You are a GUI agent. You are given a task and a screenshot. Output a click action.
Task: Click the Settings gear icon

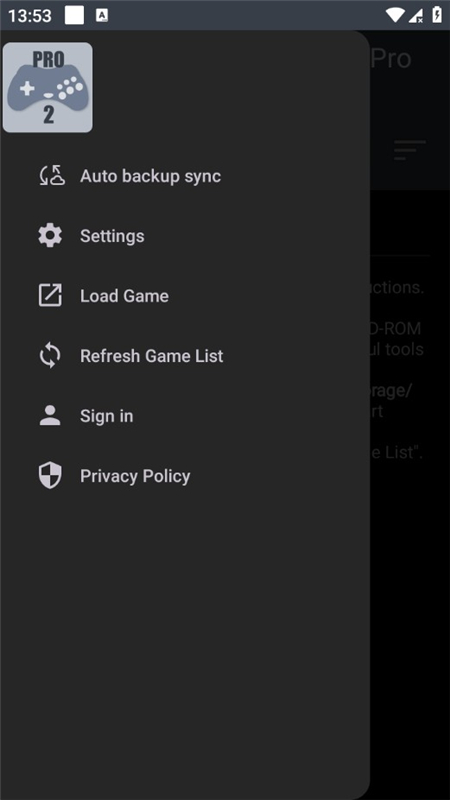[50, 236]
